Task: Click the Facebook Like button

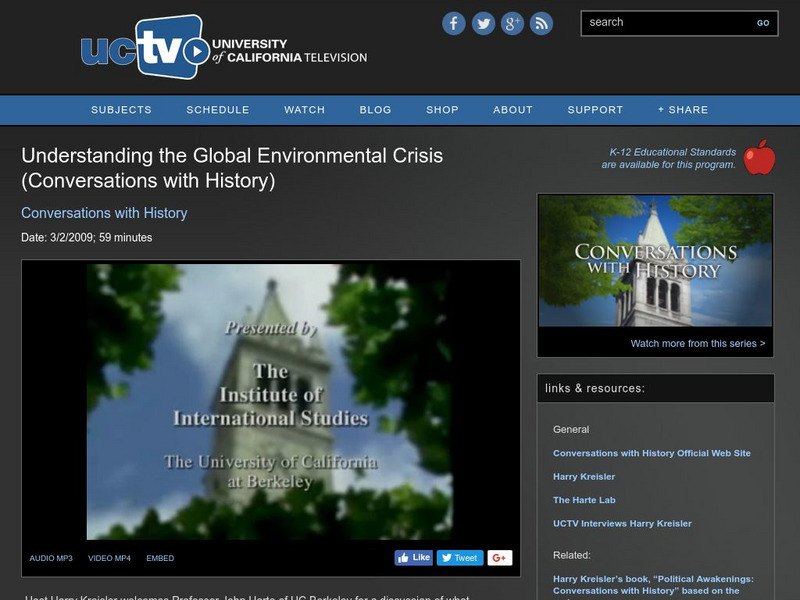Action: pyautogui.click(x=414, y=558)
